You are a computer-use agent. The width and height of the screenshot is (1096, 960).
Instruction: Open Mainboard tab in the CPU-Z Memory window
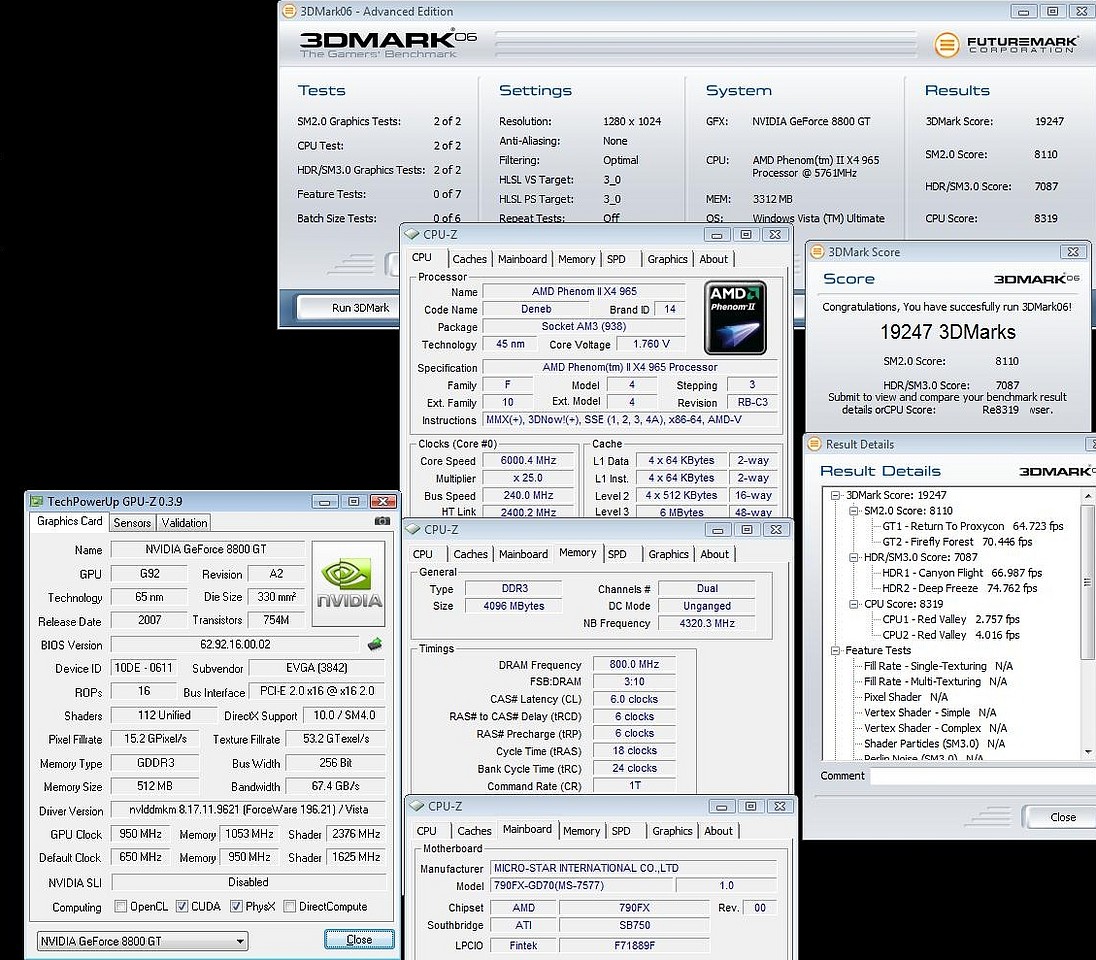tap(524, 554)
